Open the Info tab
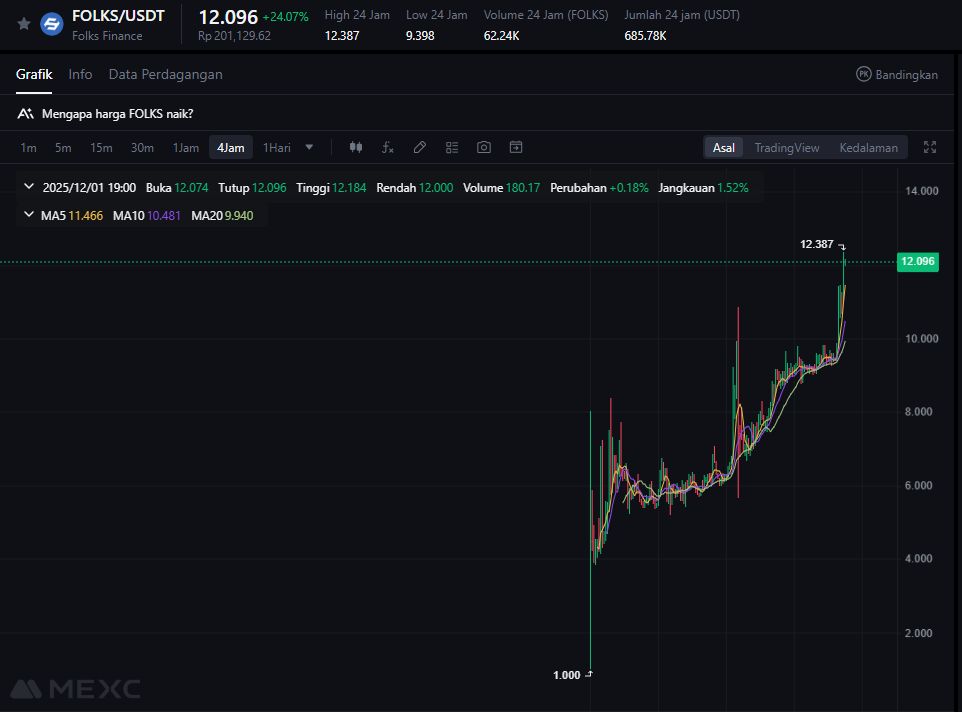Image resolution: width=962 pixels, height=712 pixels. tap(80, 74)
